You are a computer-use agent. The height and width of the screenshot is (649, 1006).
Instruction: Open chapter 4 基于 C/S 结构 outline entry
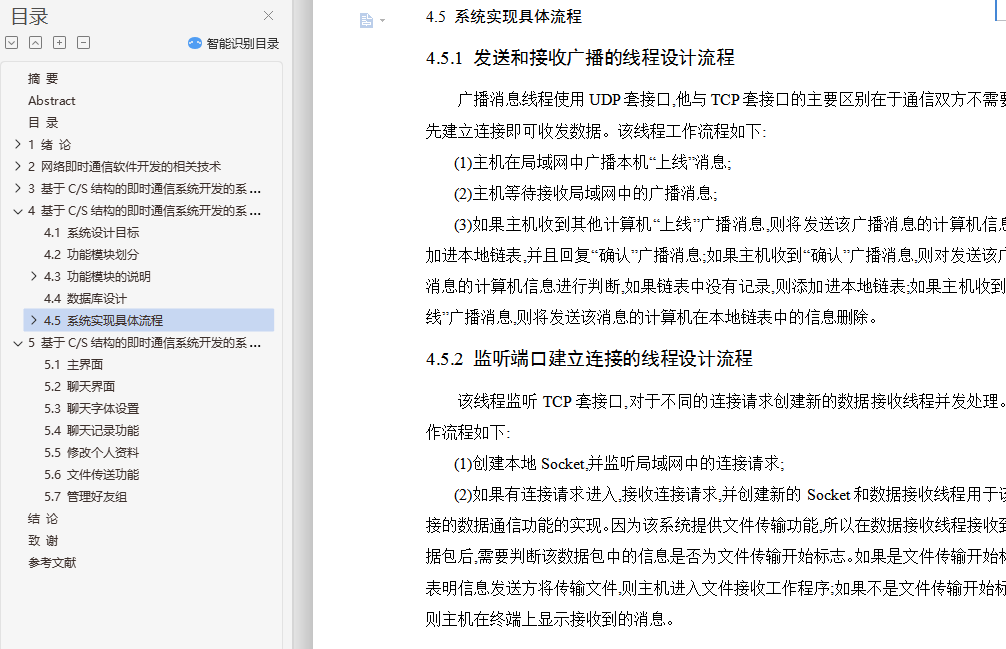pos(144,210)
